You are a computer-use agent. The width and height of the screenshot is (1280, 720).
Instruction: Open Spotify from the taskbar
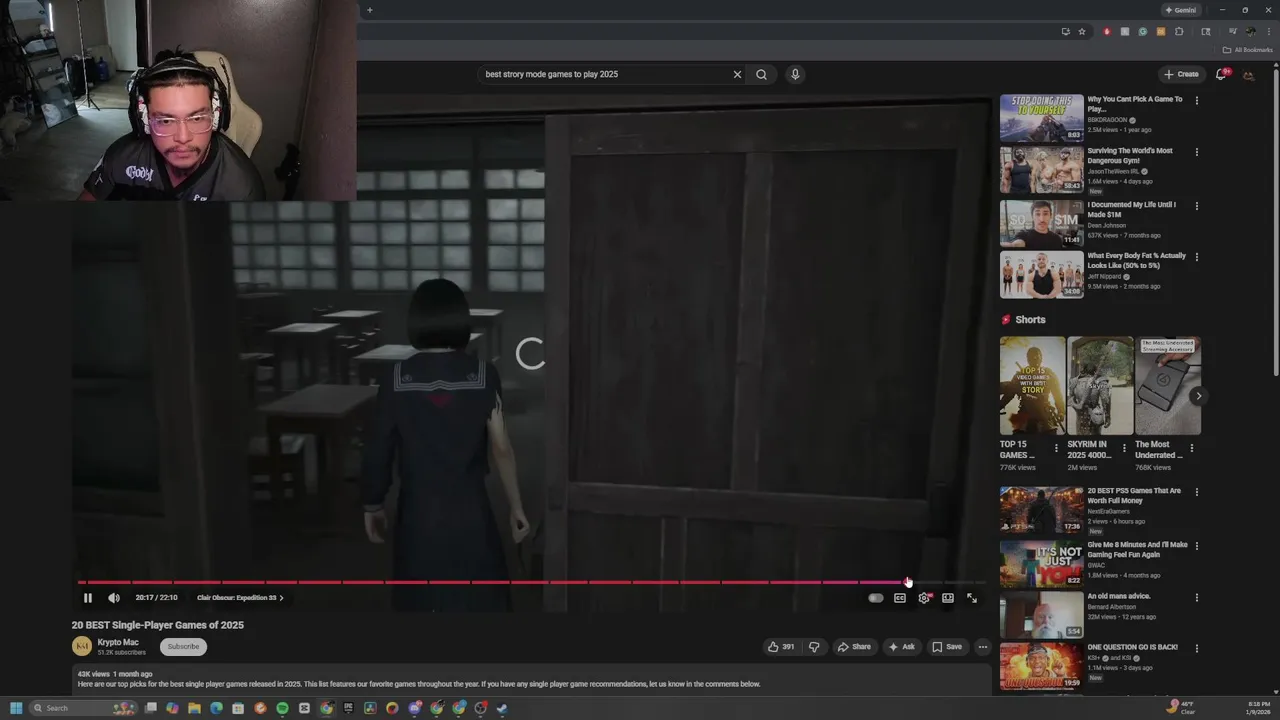click(x=282, y=708)
